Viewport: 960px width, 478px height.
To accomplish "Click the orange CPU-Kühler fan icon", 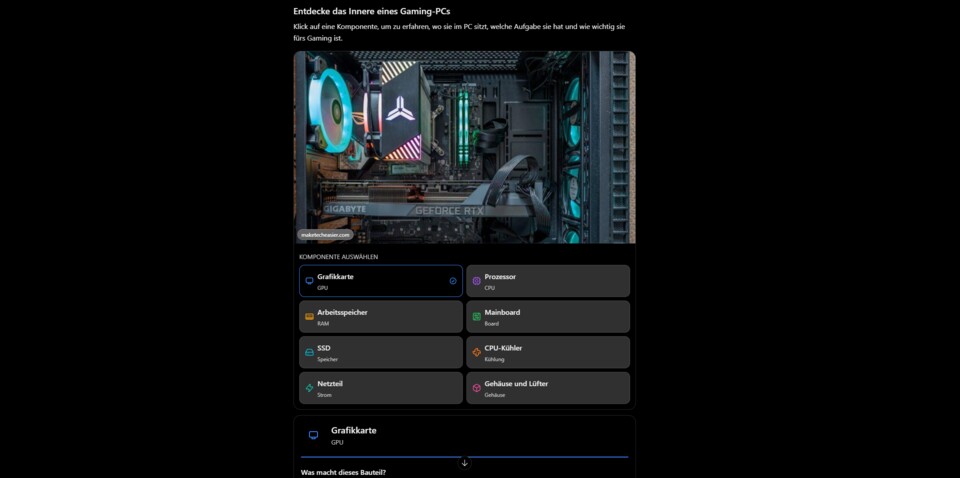I will click(x=476, y=353).
